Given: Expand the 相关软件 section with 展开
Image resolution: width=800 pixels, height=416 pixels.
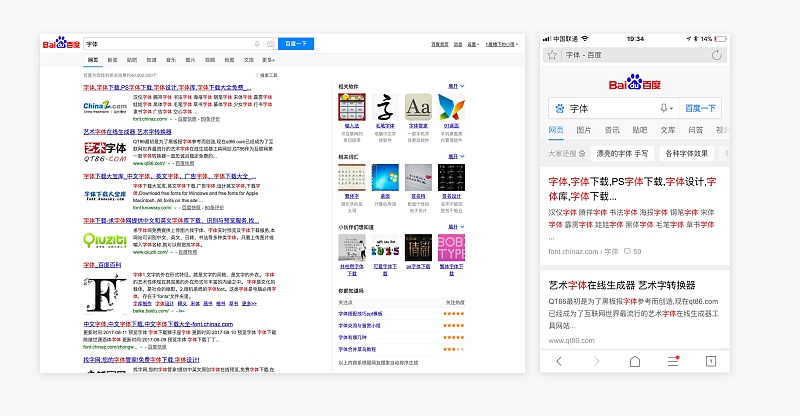Looking at the screenshot, I should (x=456, y=86).
